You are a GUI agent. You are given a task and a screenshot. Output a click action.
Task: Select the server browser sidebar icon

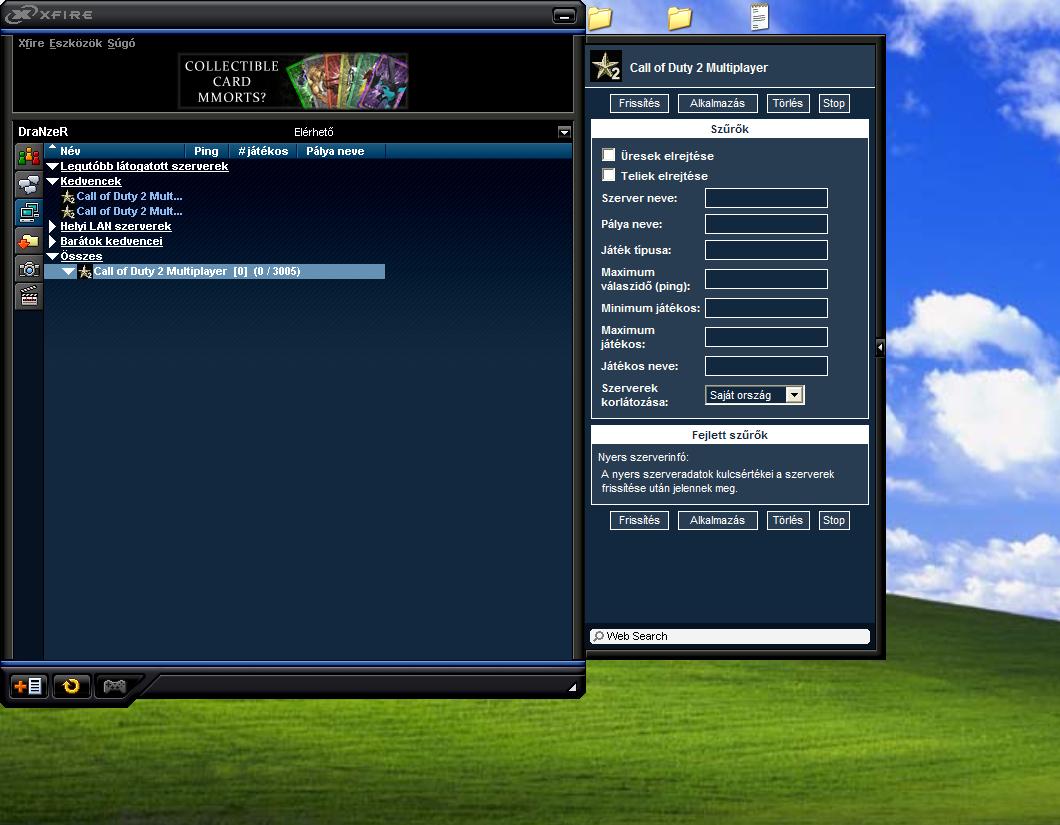(28, 212)
